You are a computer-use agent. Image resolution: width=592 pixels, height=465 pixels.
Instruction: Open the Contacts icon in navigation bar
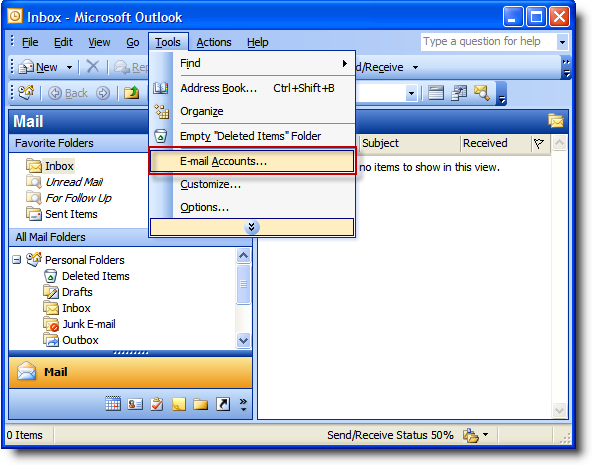(135, 404)
